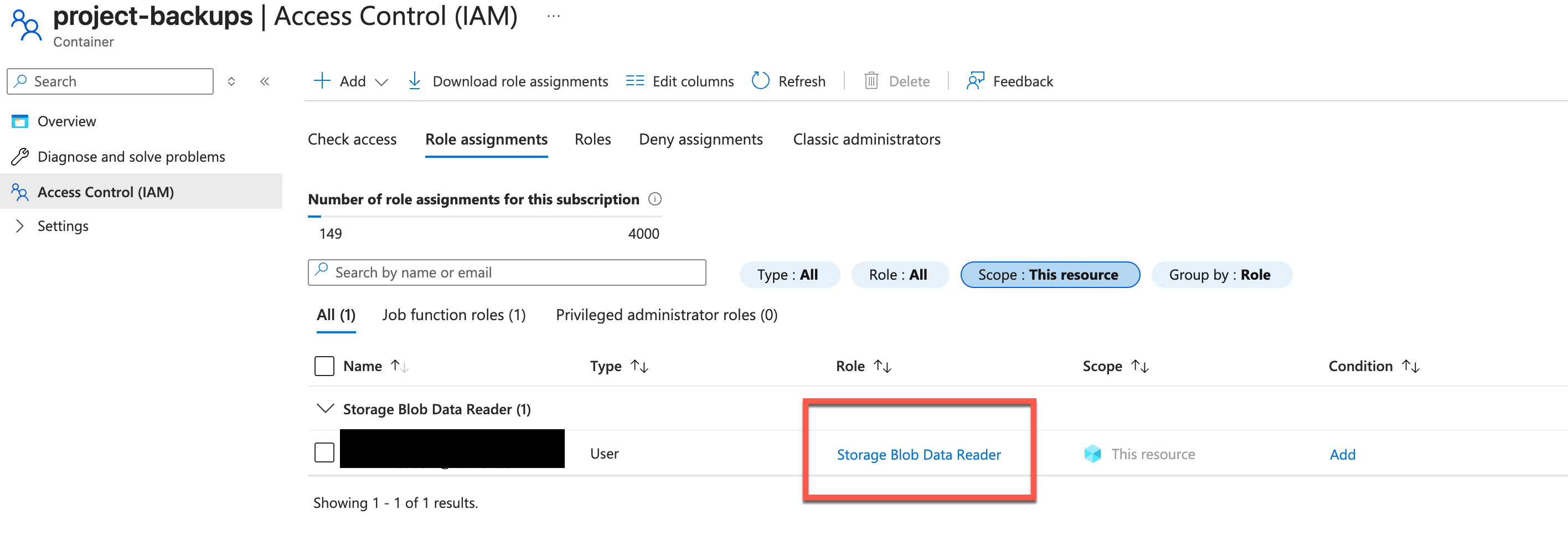Check the select-all checkbox in Name header
The width and height of the screenshot is (1568, 540).
(x=324, y=366)
